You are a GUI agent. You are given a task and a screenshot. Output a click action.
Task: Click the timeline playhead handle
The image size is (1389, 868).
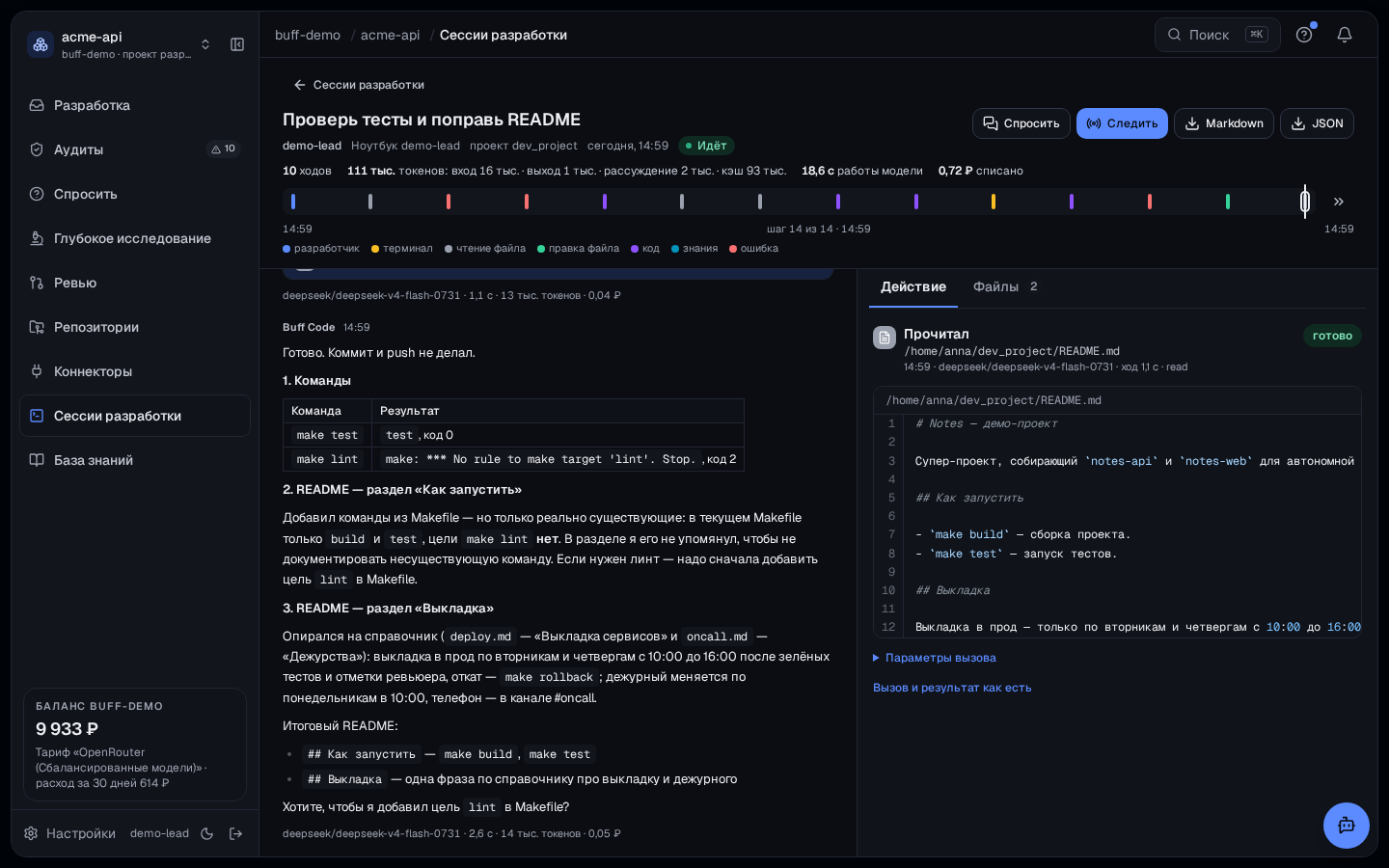[1305, 202]
